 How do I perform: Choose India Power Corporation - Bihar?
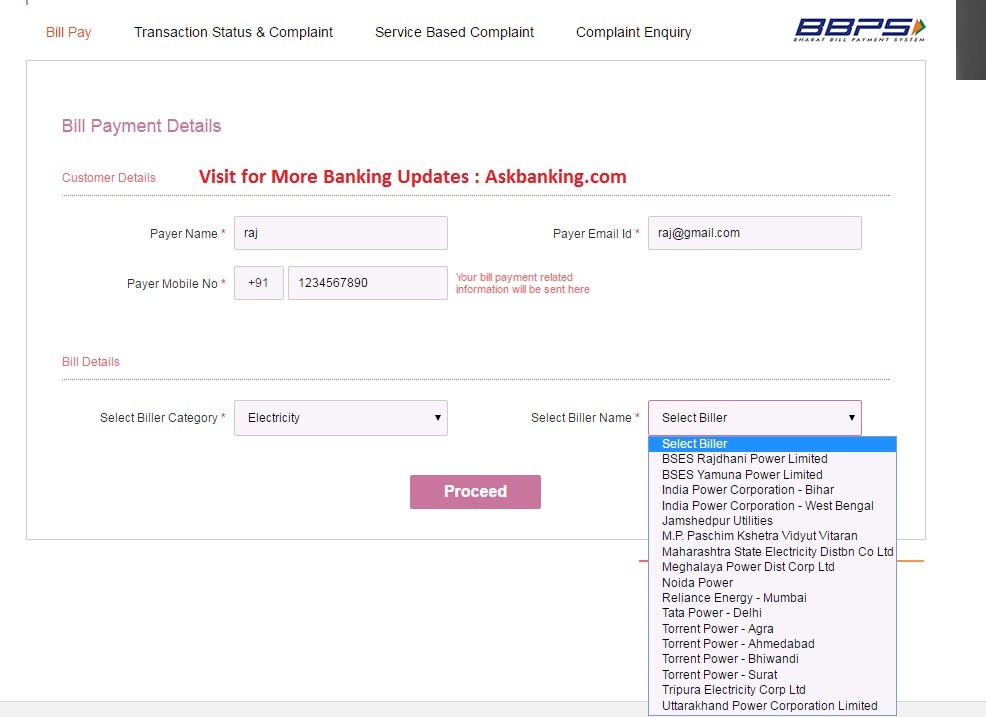pos(772,490)
